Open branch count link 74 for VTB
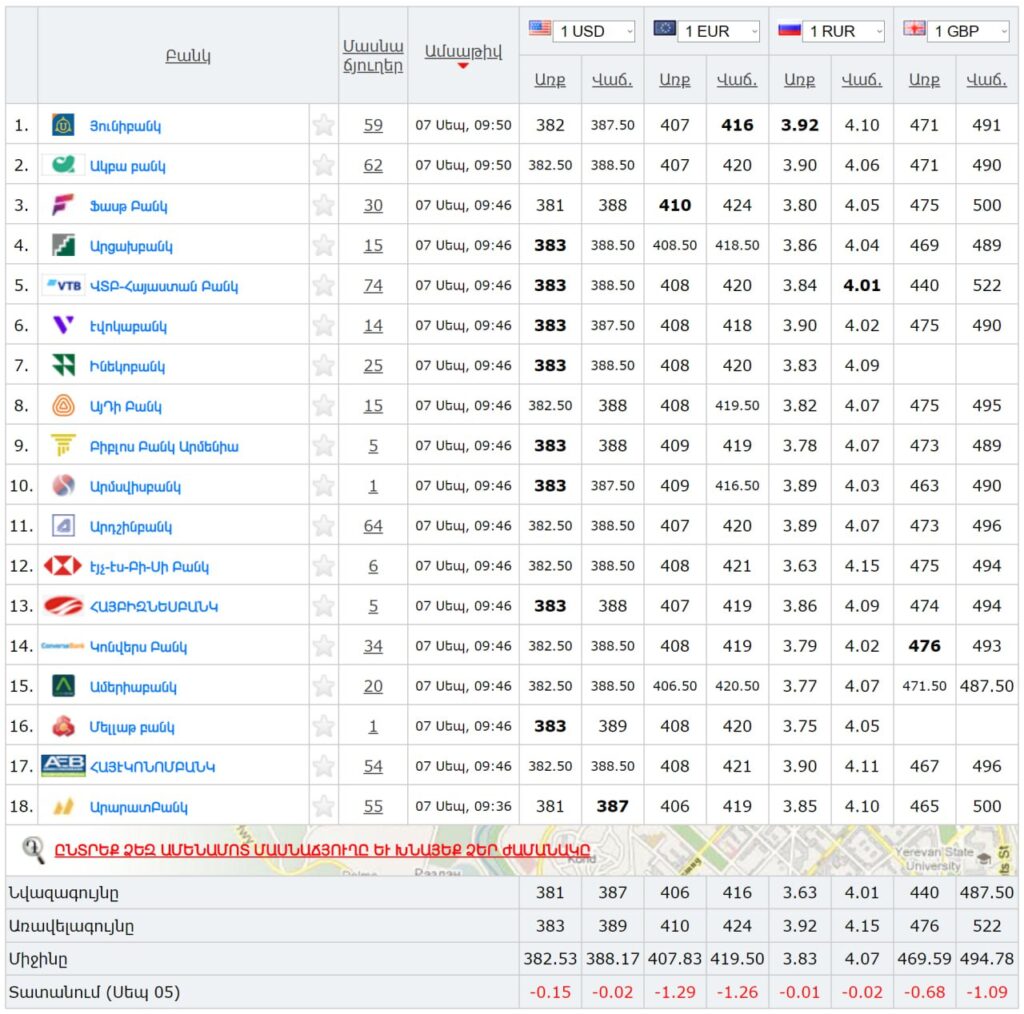This screenshot has width=1024, height=1014. 373,286
